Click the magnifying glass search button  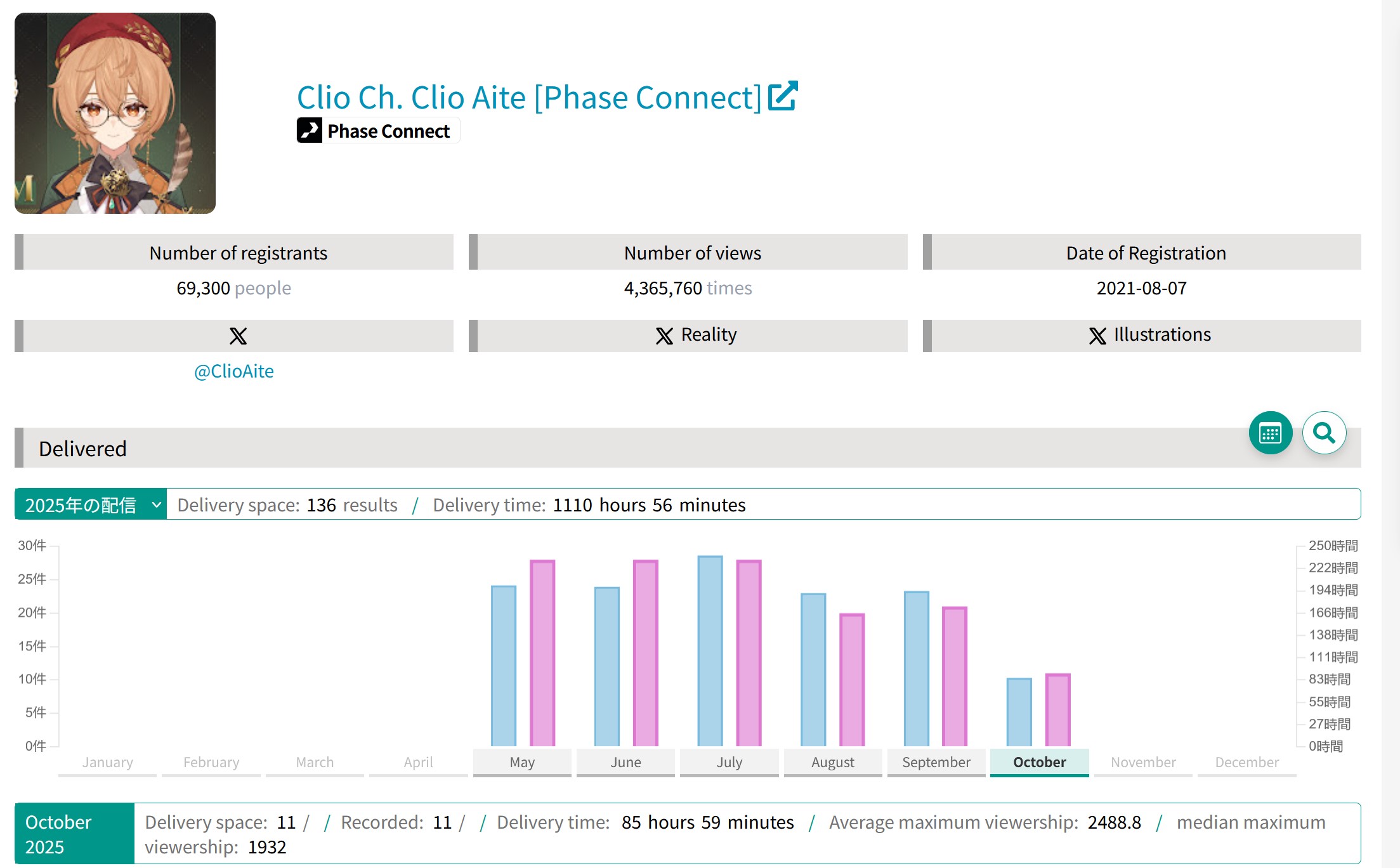coord(1324,433)
